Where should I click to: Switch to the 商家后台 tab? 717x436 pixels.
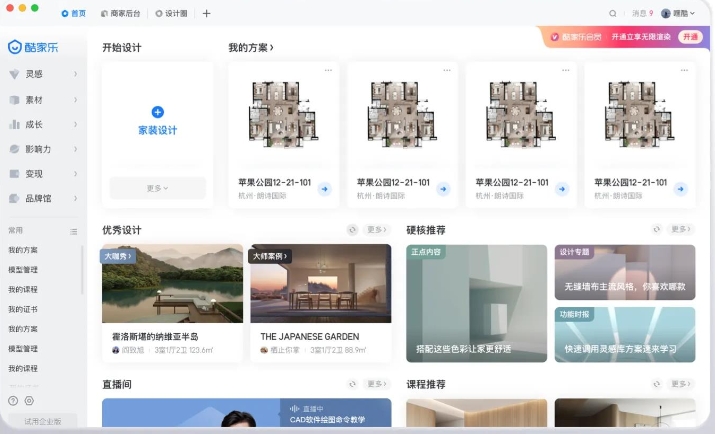pos(121,14)
